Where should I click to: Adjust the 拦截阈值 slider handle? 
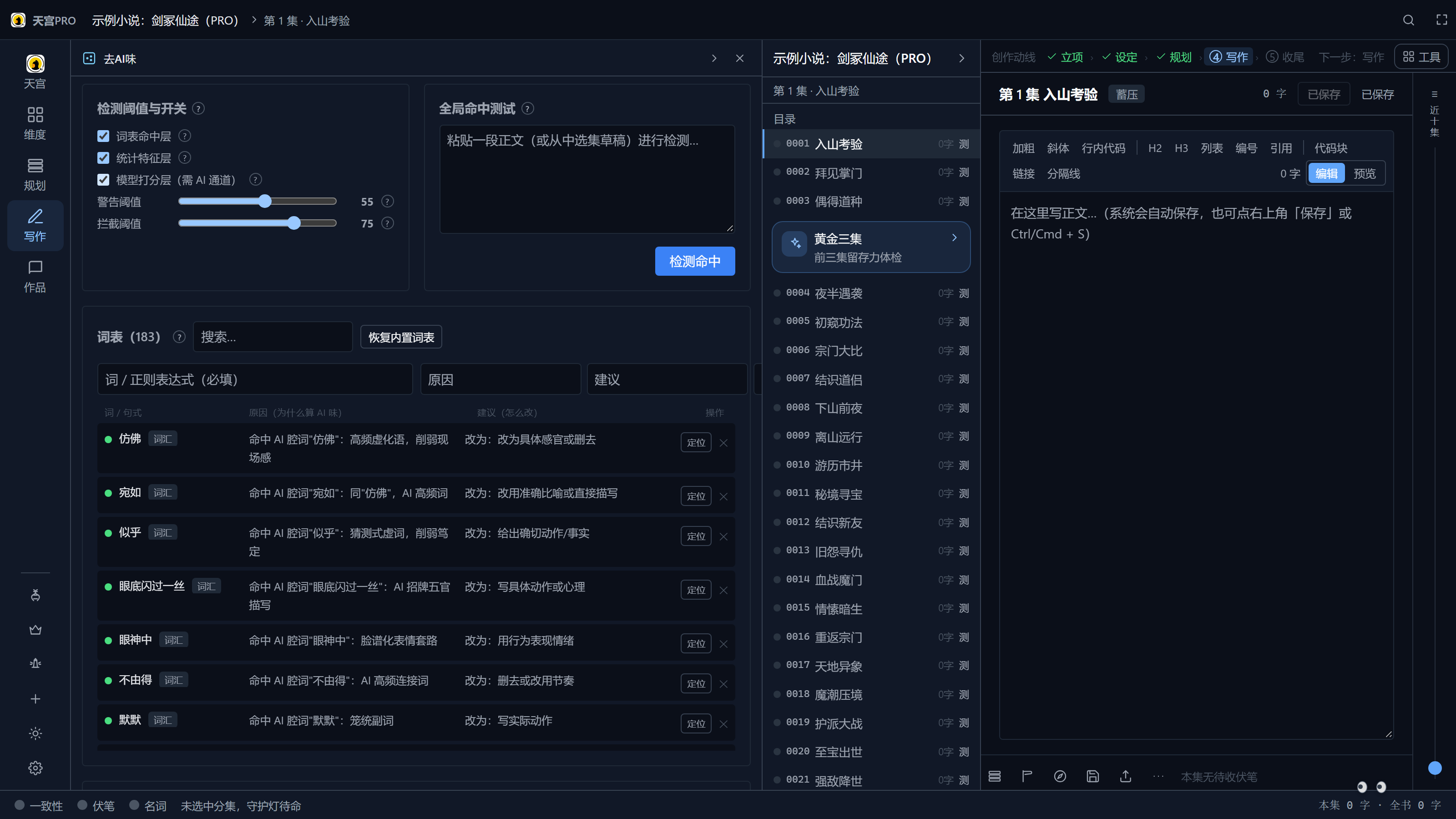coord(294,223)
